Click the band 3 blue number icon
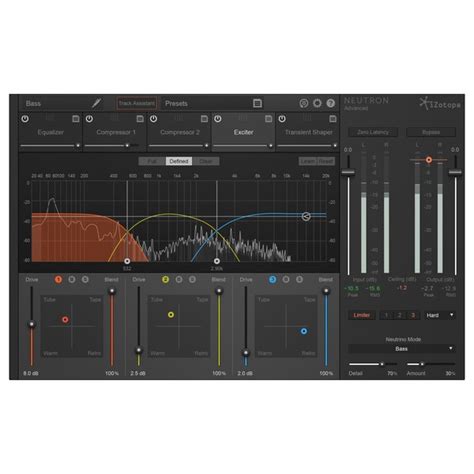Viewport: 474px width, 474px height. click(272, 279)
